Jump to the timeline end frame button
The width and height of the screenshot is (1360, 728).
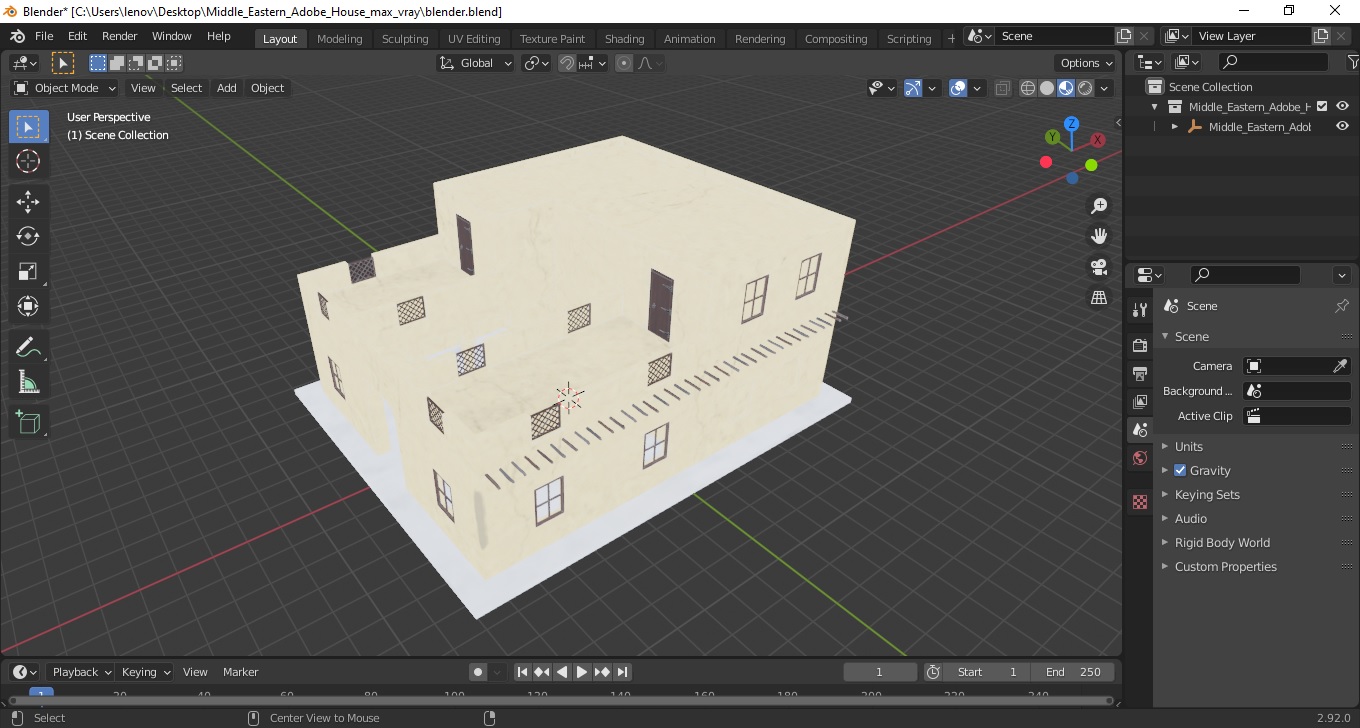(622, 672)
